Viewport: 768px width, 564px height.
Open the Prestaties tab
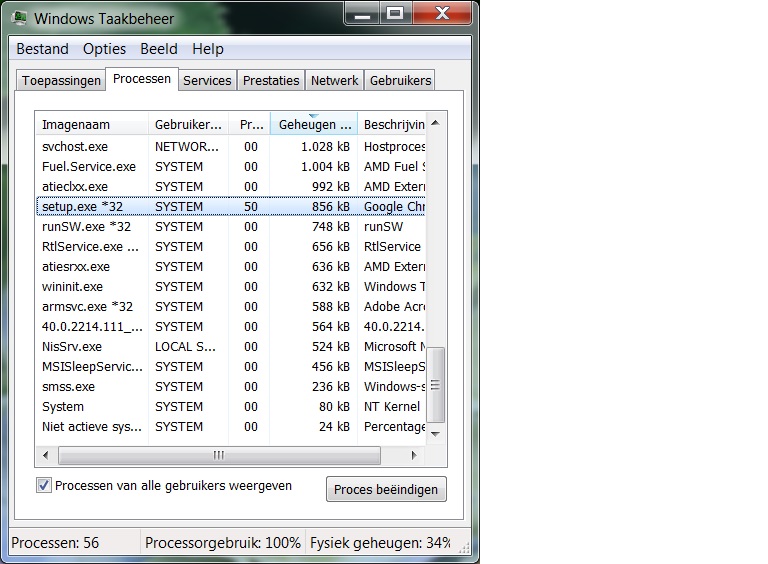coord(271,81)
